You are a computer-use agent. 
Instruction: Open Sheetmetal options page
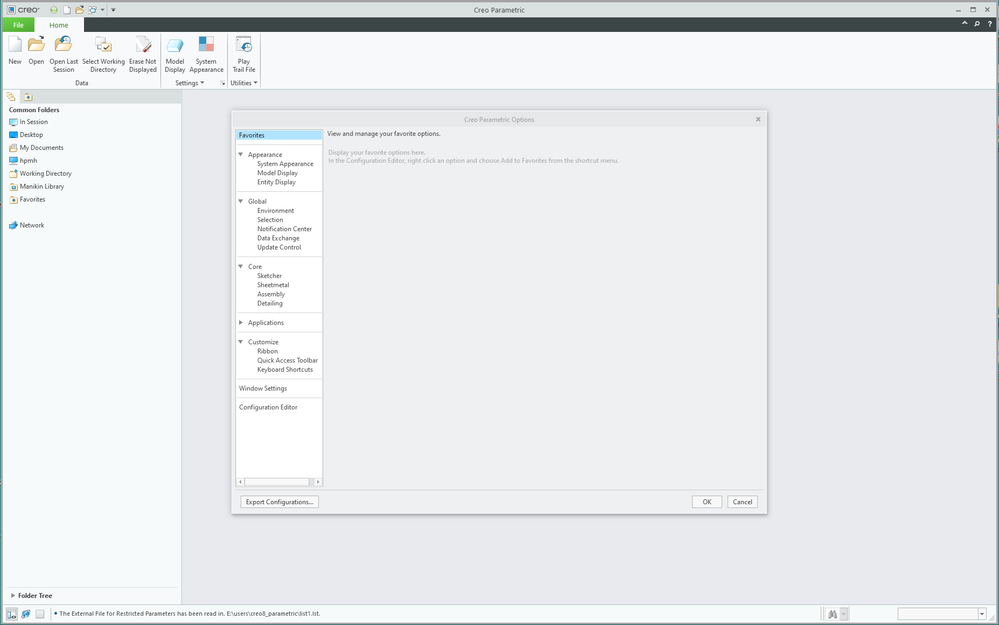coord(273,285)
